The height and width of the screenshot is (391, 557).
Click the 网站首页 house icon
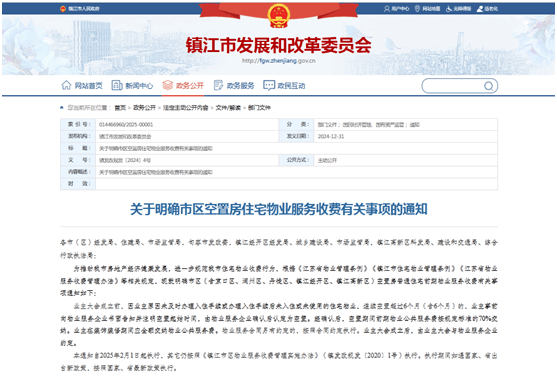(x=66, y=85)
